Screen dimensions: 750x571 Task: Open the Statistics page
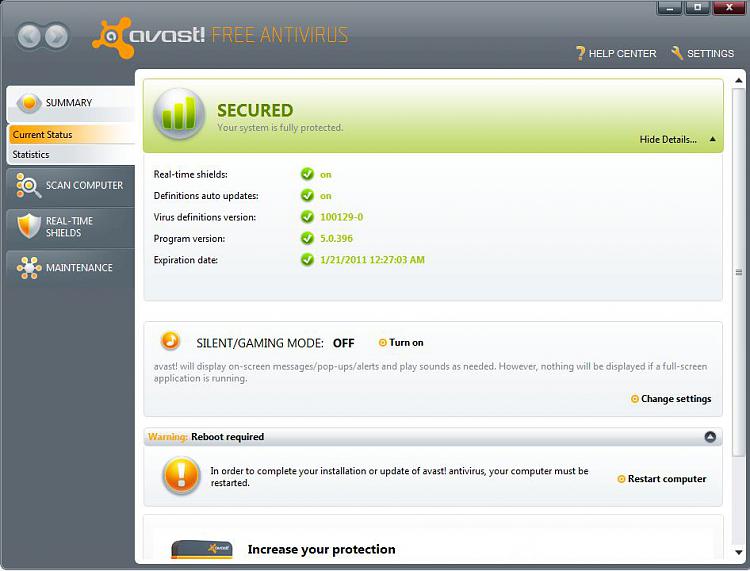point(72,154)
